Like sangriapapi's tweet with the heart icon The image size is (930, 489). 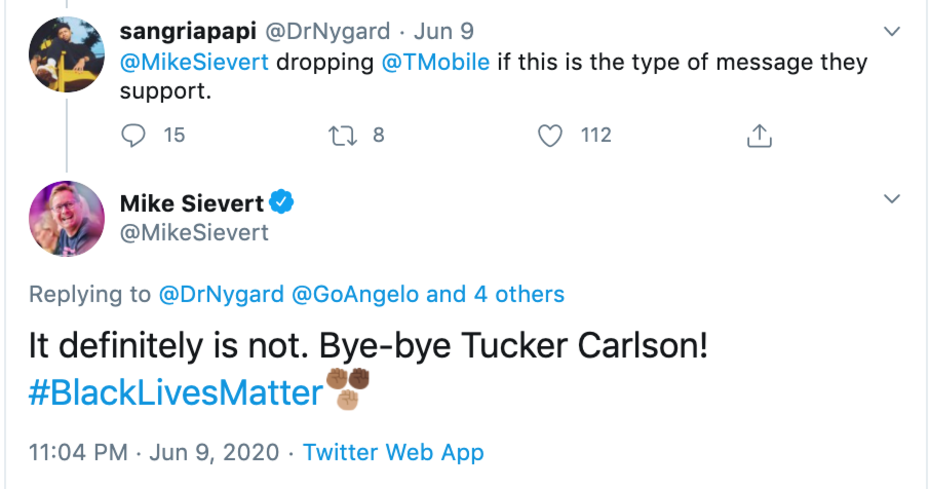tap(550, 135)
